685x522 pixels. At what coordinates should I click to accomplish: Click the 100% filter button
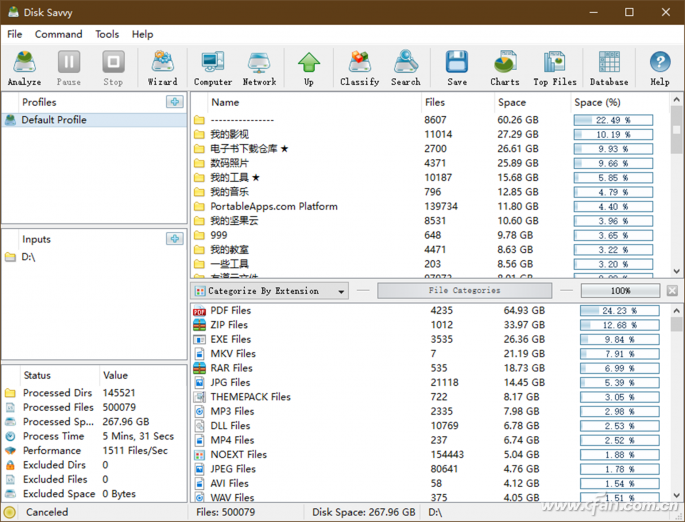(620, 290)
